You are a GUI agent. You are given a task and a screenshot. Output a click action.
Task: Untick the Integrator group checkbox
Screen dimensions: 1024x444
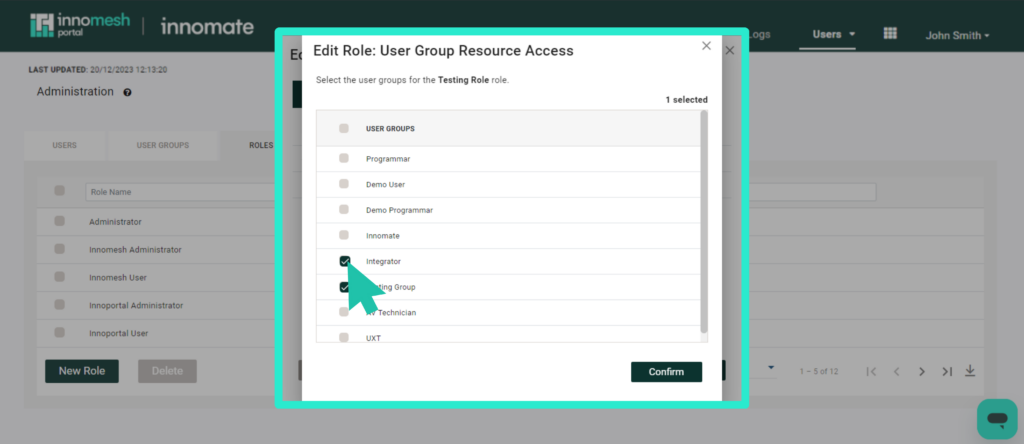tap(344, 261)
